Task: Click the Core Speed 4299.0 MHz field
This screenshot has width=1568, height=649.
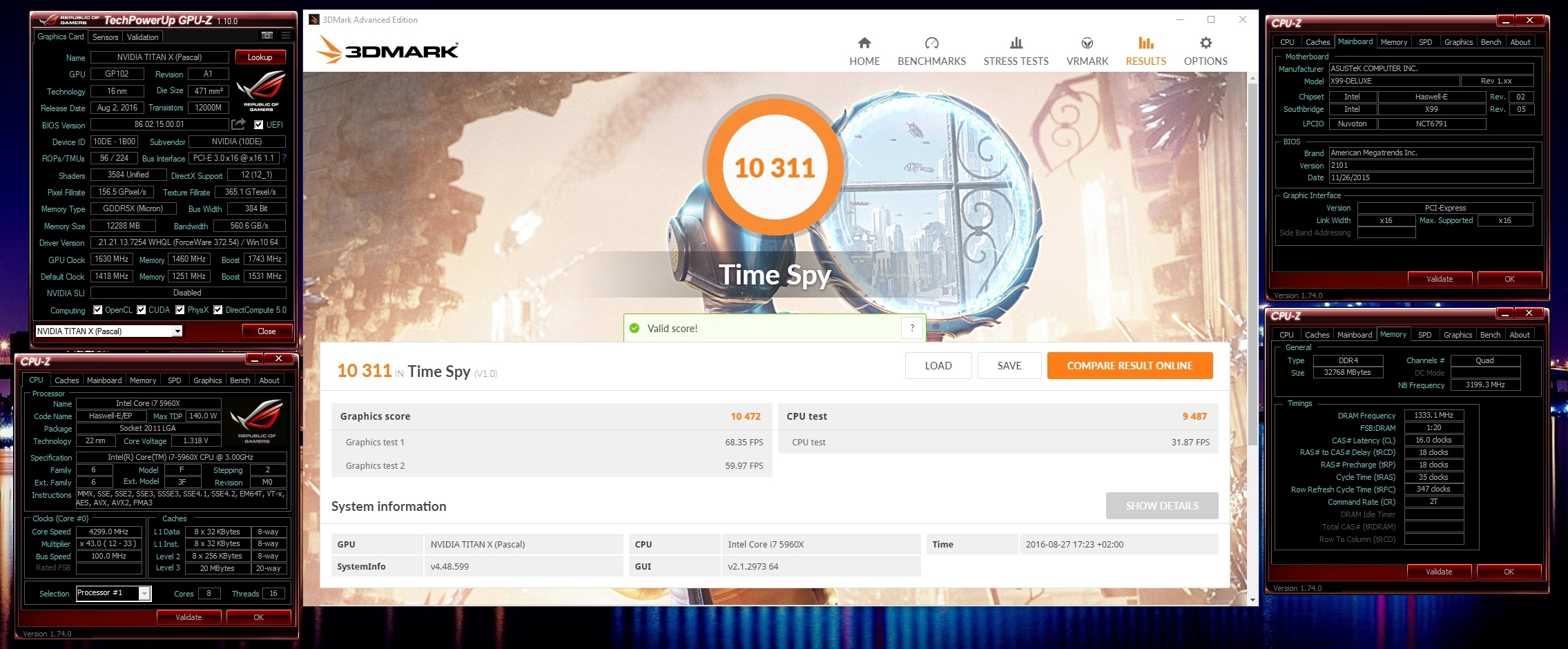Action: 108,532
